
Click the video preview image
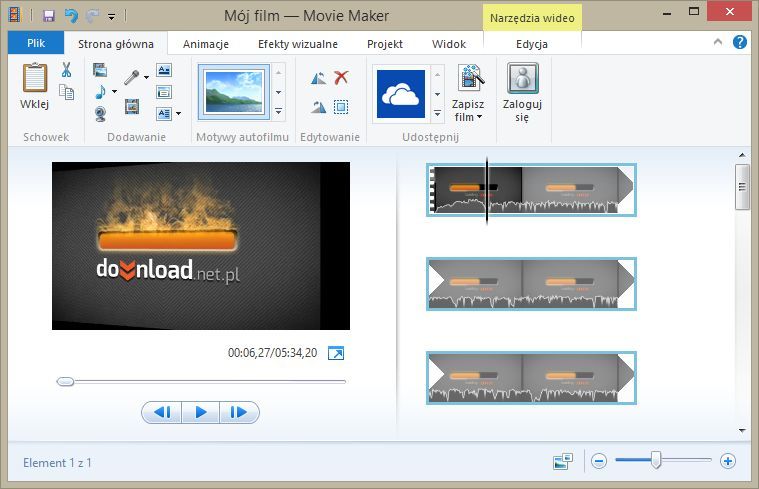tap(201, 246)
